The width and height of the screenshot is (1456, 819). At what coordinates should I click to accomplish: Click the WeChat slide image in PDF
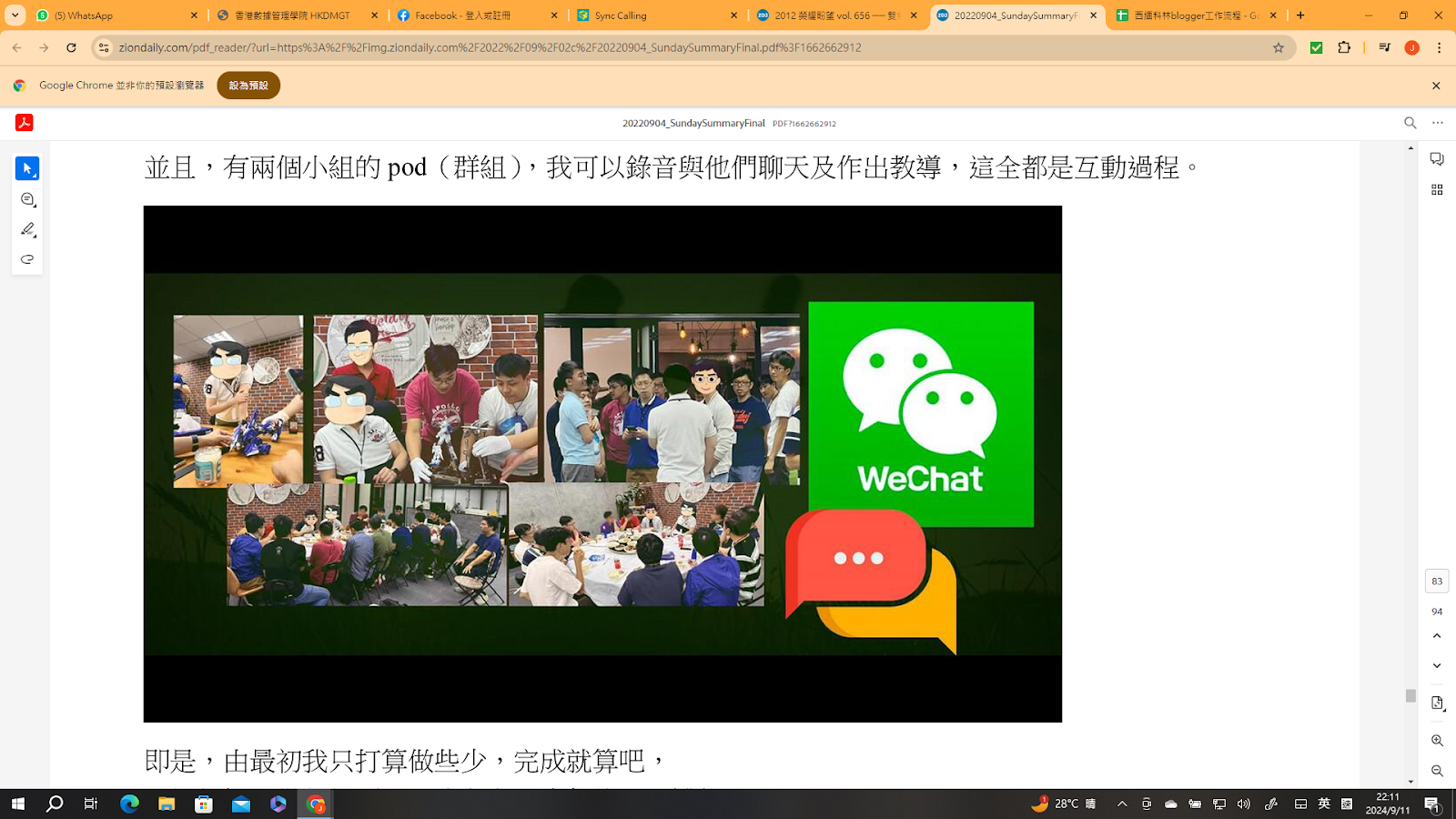coord(602,464)
